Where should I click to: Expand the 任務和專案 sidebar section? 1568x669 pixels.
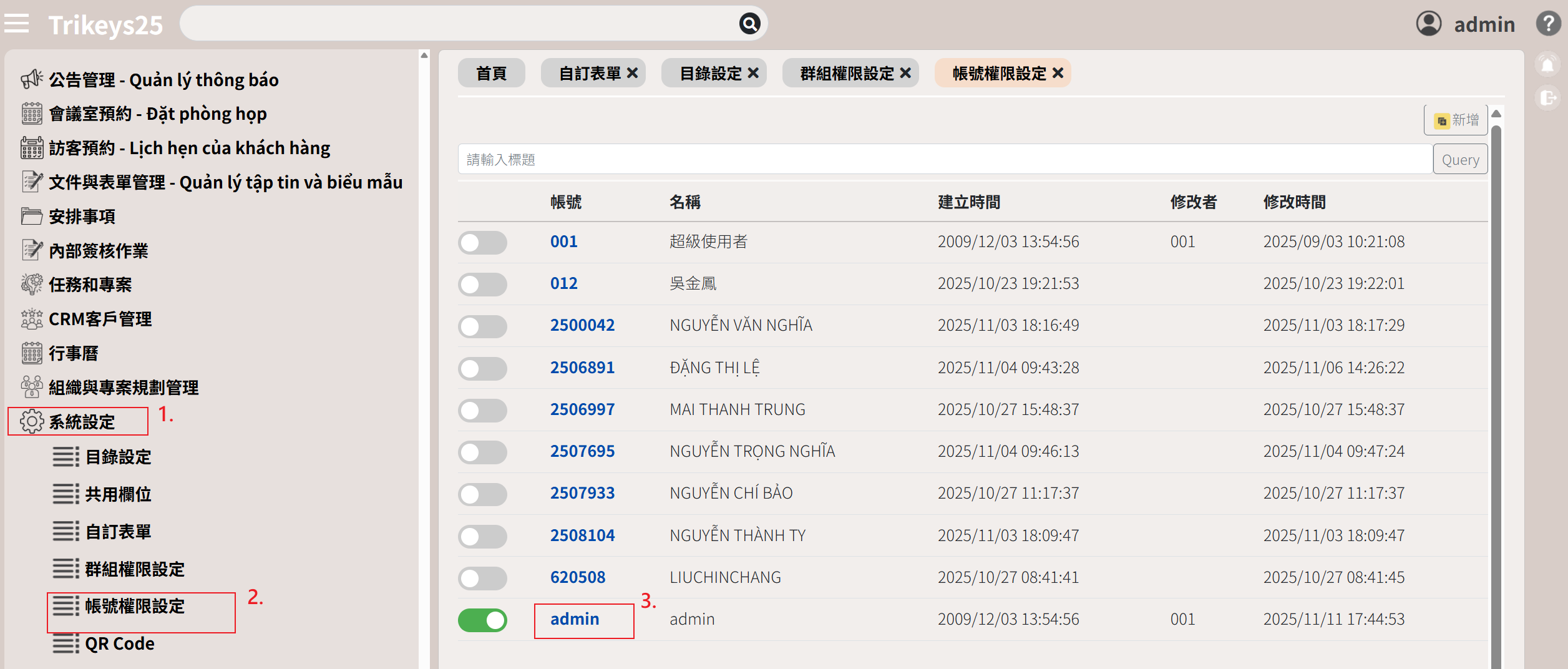[90, 285]
